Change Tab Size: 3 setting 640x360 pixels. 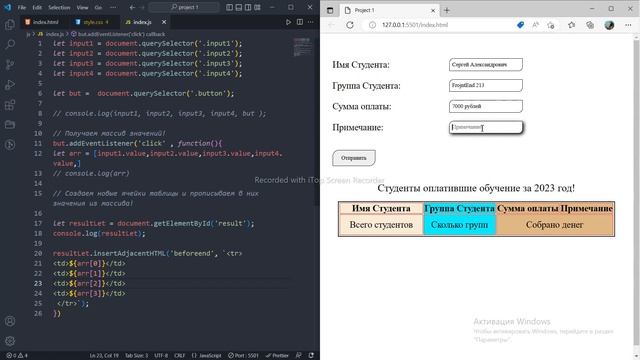coord(136,356)
